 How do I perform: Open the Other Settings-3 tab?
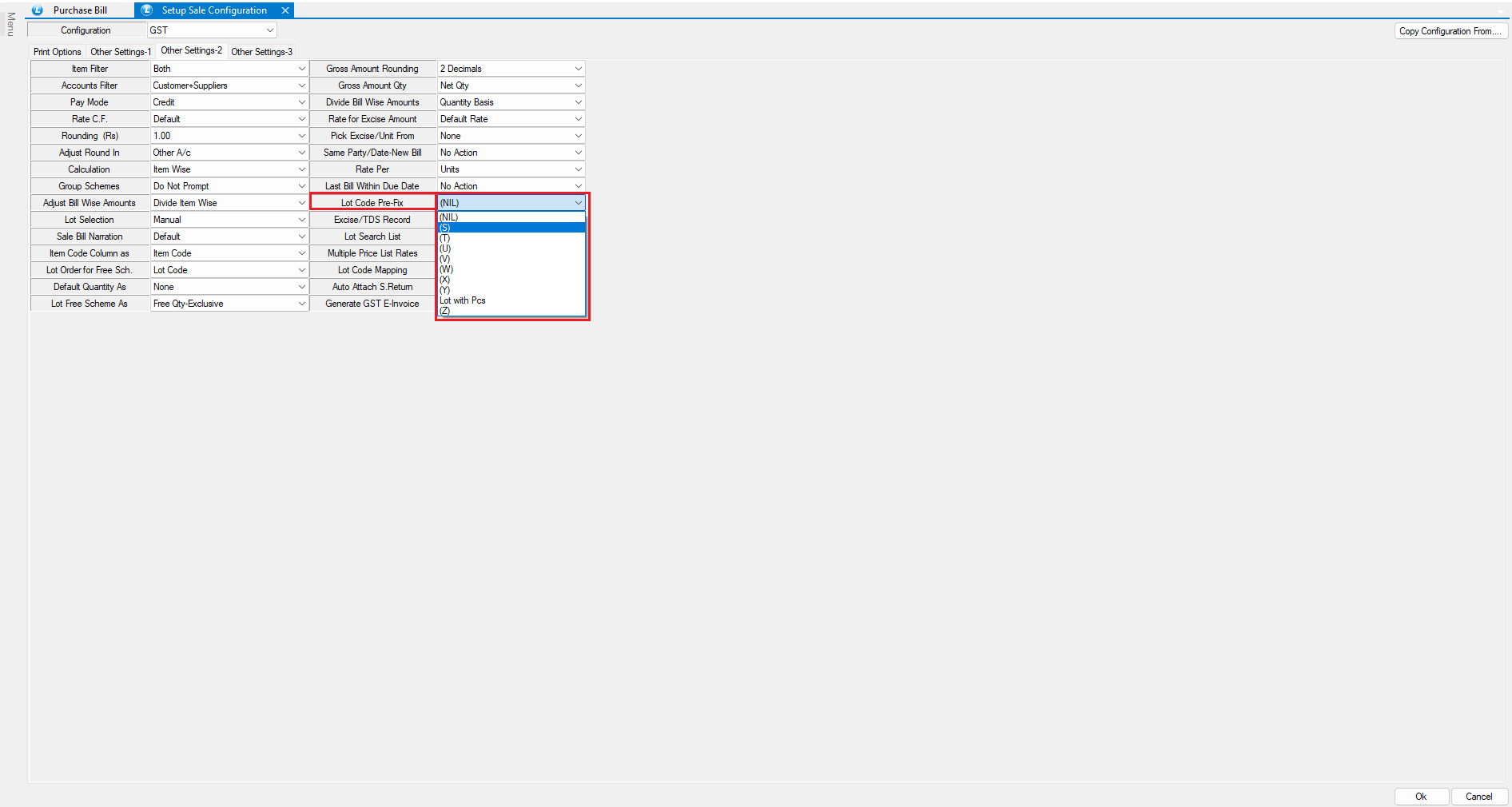[x=261, y=52]
